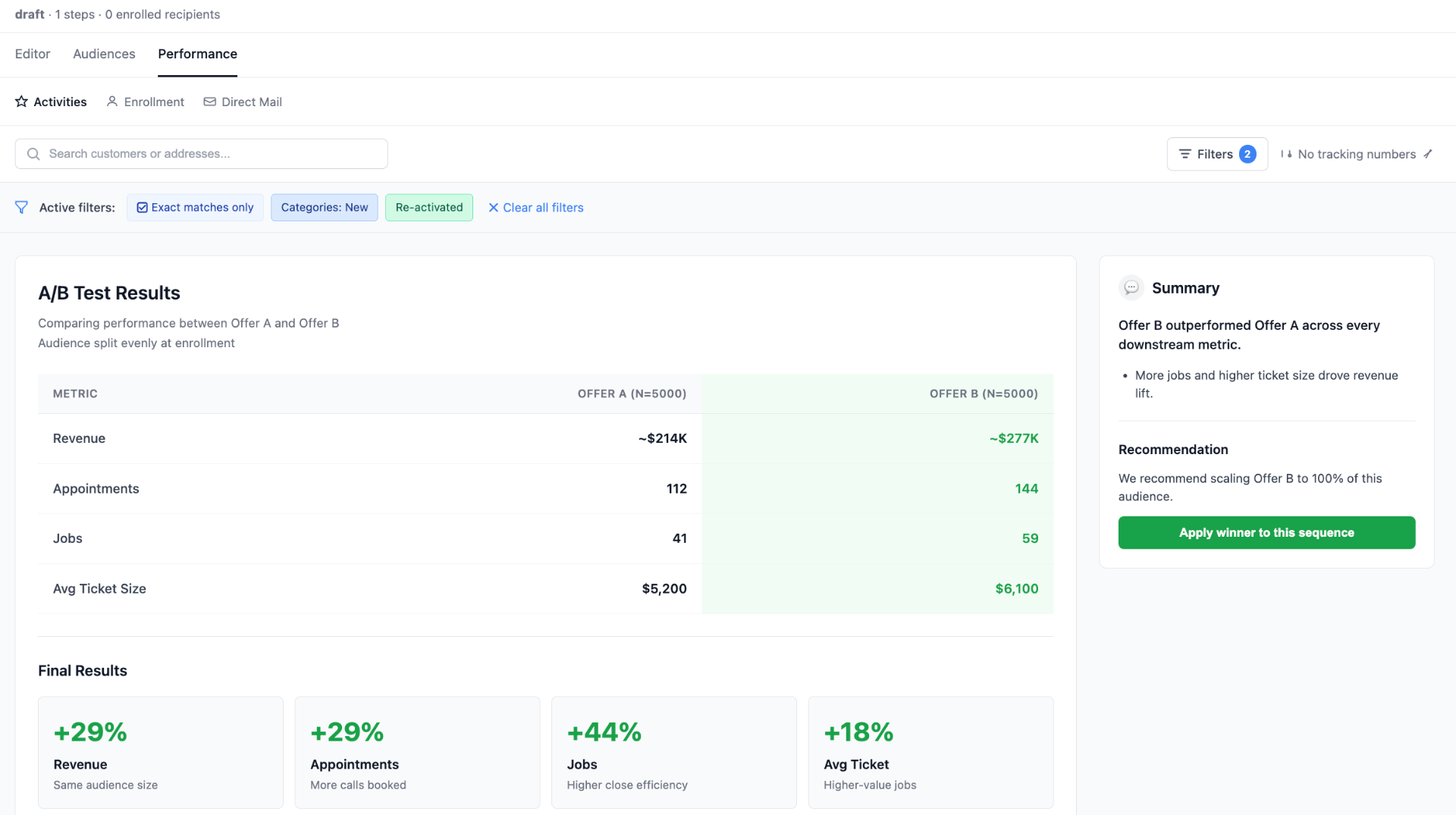Toggle the Exact matches only filter
The height and width of the screenshot is (815, 1456).
click(x=195, y=207)
